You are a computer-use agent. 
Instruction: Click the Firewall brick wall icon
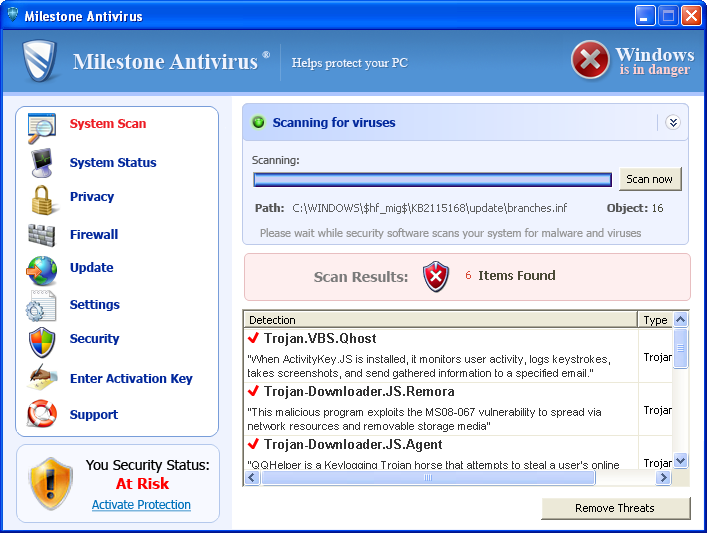[41, 235]
